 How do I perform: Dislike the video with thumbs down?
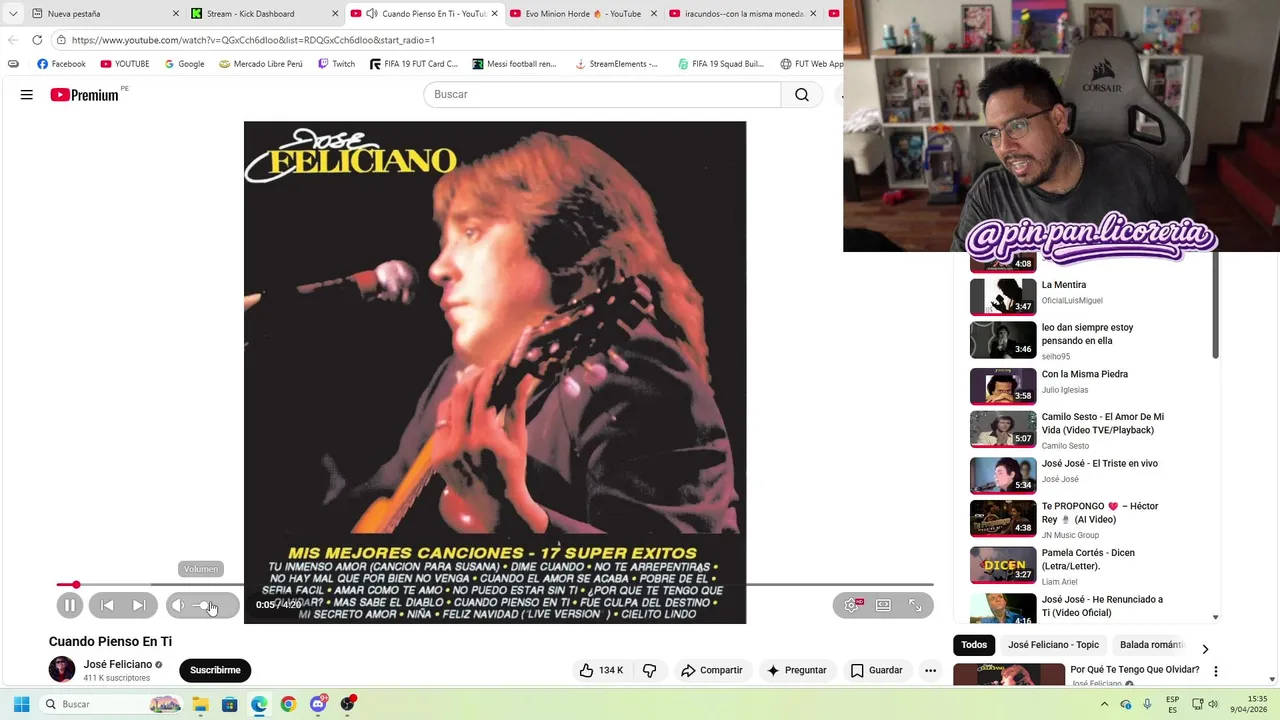650,670
